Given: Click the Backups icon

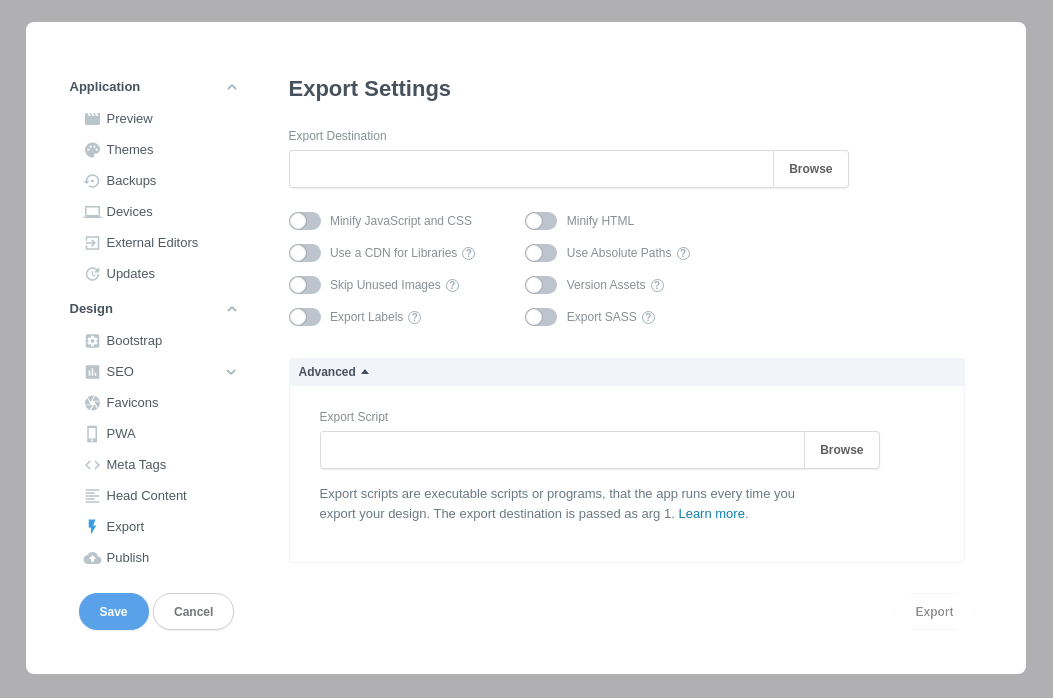Looking at the screenshot, I should pyautogui.click(x=92, y=180).
